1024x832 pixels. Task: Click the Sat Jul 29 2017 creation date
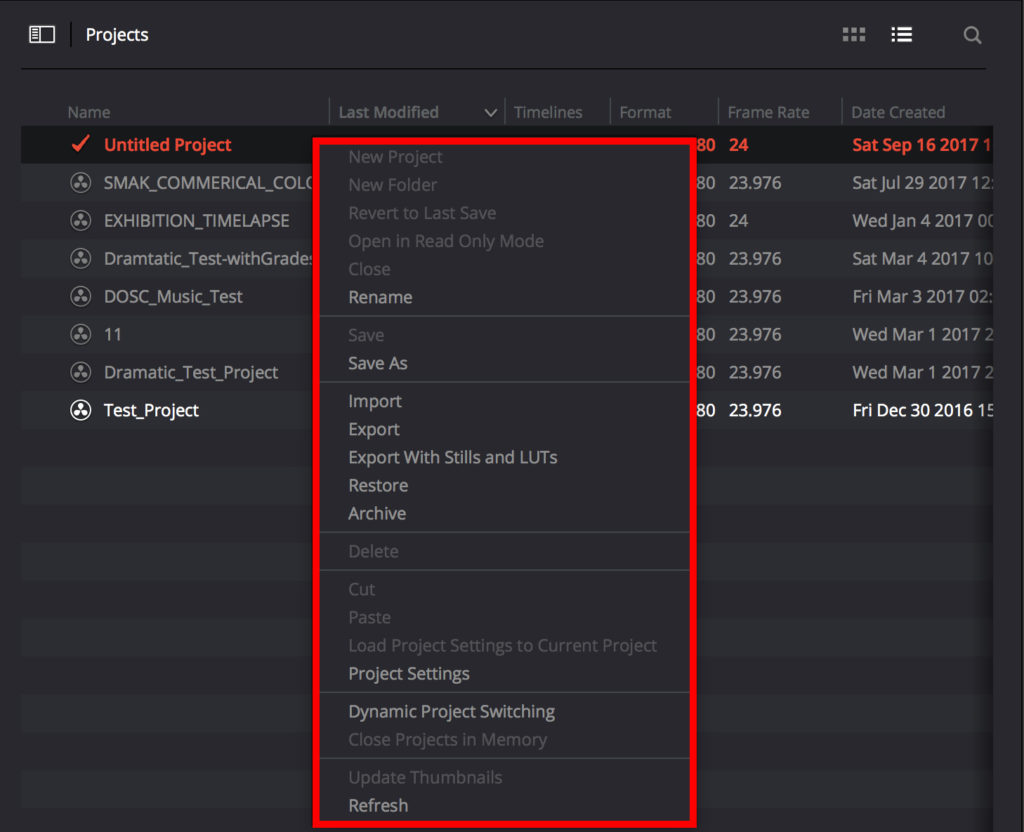click(922, 183)
